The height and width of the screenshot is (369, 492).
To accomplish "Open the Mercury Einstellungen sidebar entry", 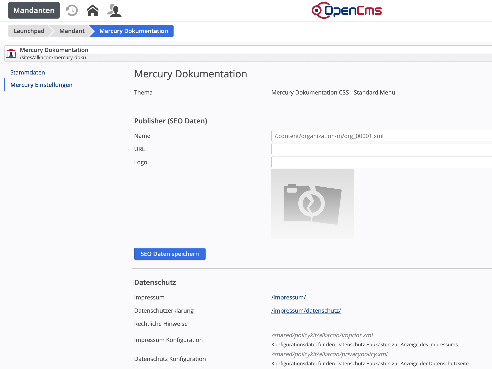I will (41, 85).
